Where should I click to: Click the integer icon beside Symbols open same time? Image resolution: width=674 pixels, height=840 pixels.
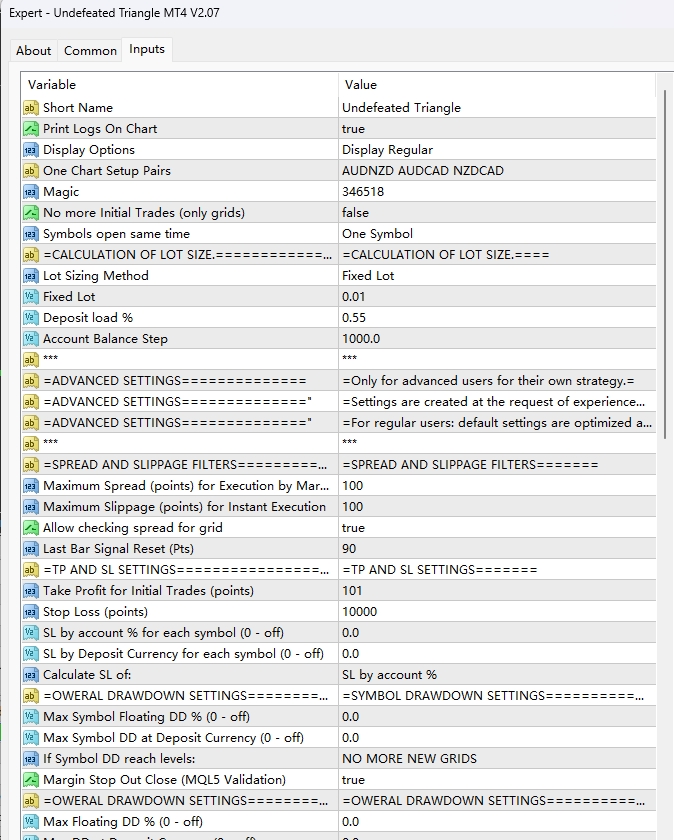(x=31, y=234)
